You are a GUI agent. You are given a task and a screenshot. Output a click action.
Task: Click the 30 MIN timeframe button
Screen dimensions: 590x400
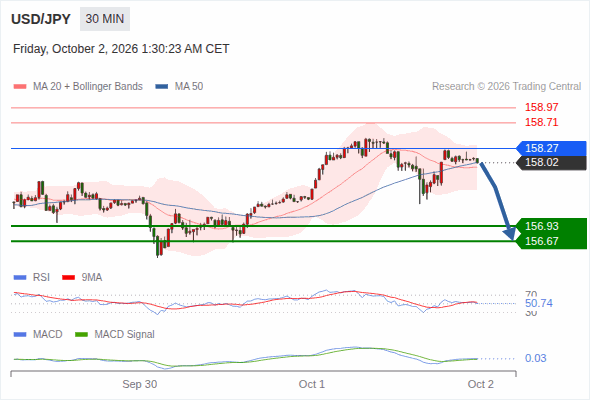click(x=105, y=19)
